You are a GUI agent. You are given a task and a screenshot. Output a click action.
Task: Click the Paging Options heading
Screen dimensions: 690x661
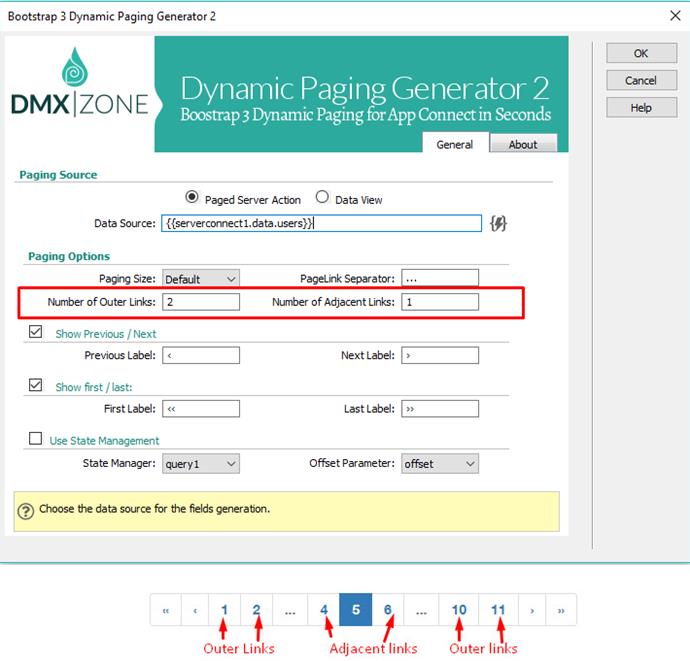[x=69, y=256]
